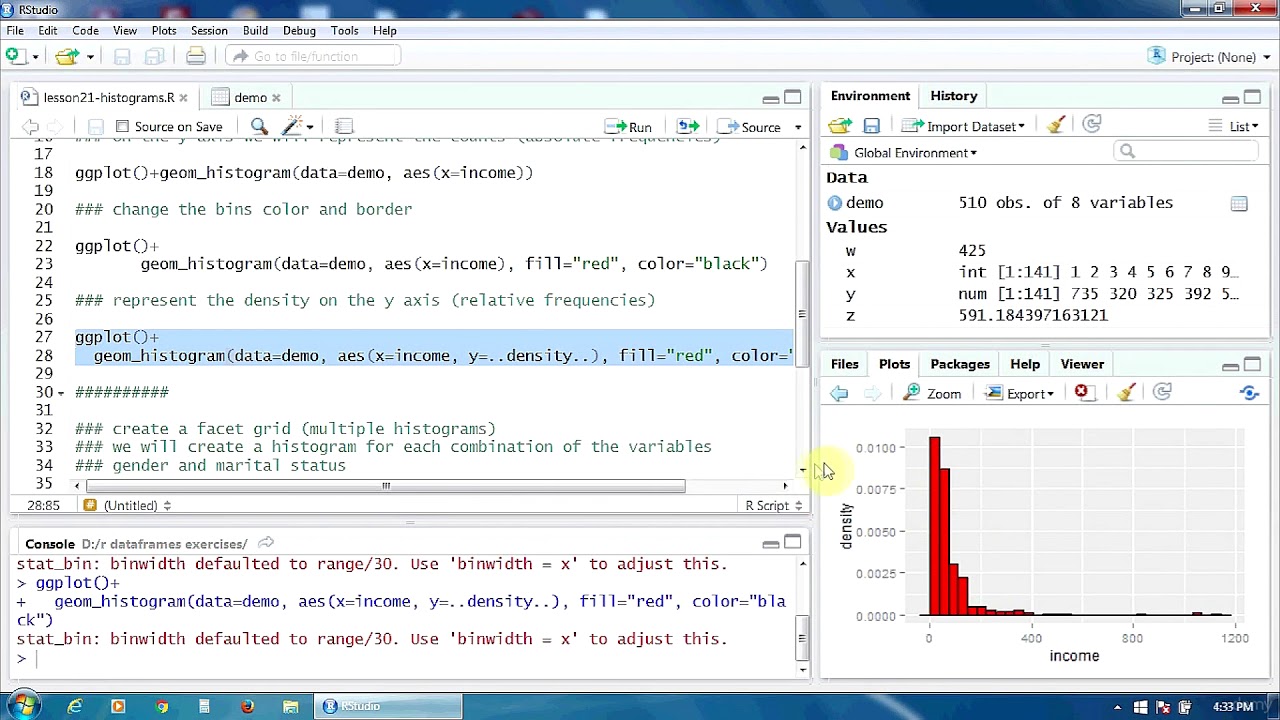Click the previous plot arrow in Plots pane

click(x=839, y=393)
